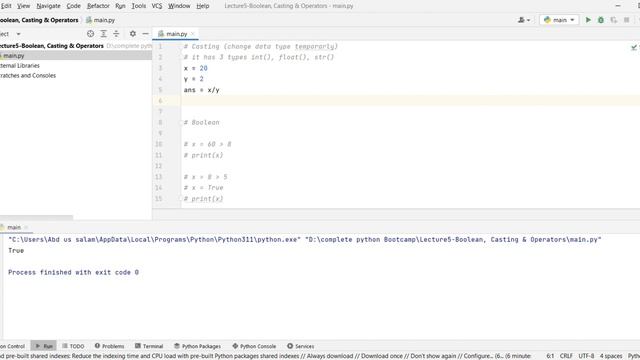
Task: Close the main run tab
Action: point(26,227)
